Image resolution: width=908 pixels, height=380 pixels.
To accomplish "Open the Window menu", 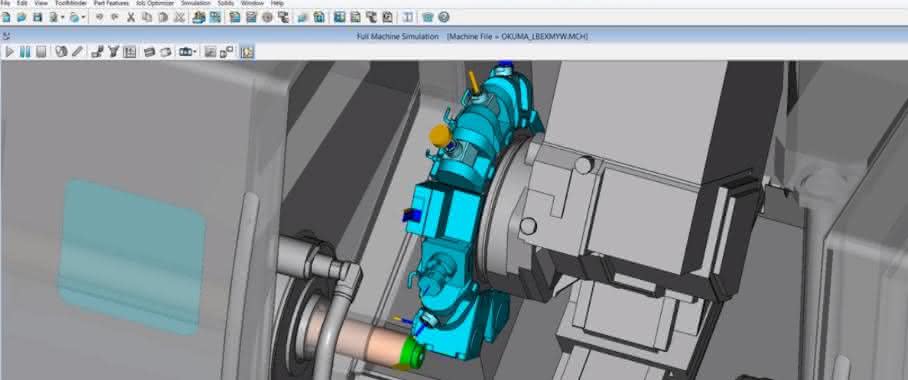I will [252, 3].
